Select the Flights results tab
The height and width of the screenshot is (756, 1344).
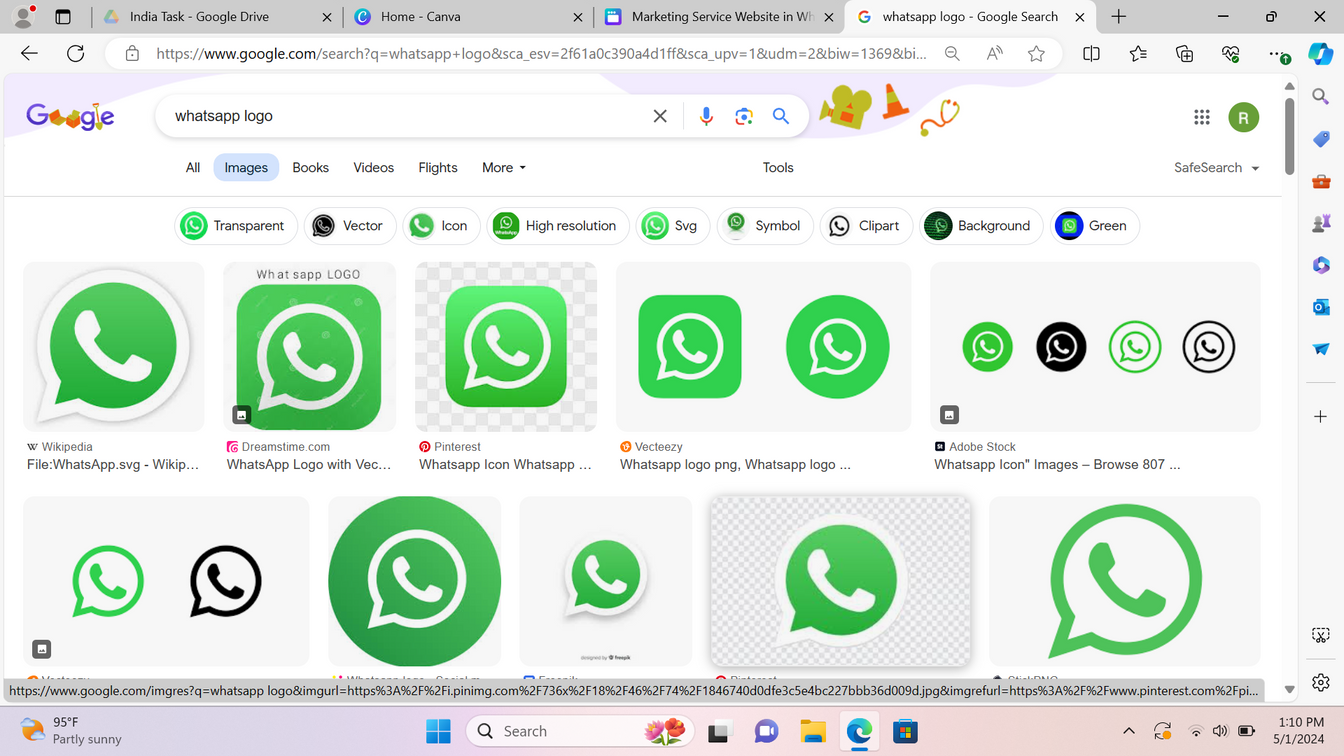(x=438, y=167)
